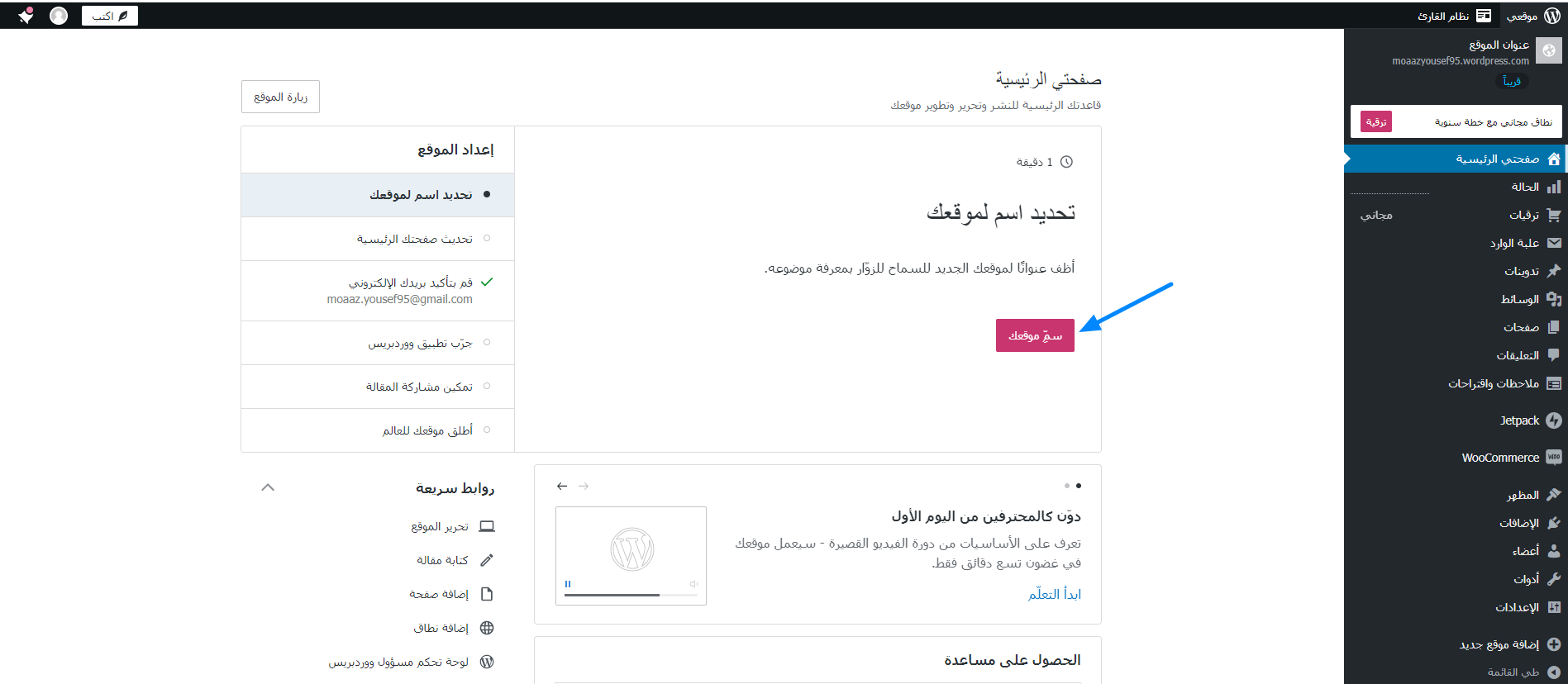This screenshot has height=684, width=1568.
Task: Go to next card with right arrow
Action: point(584,487)
